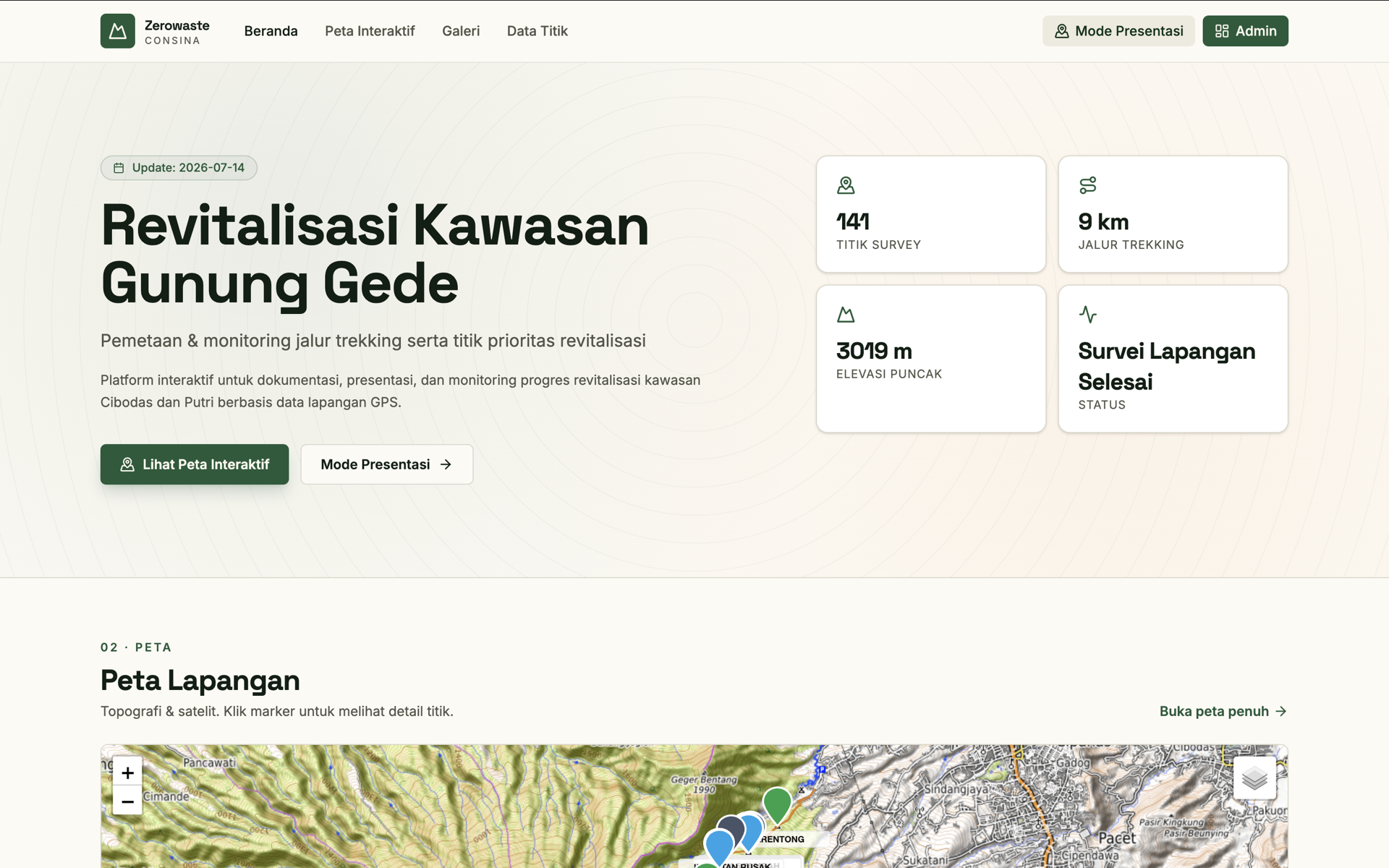Viewport: 1389px width, 868px height.
Task: Click pin icon in header Mode Presentasi
Action: (1061, 31)
